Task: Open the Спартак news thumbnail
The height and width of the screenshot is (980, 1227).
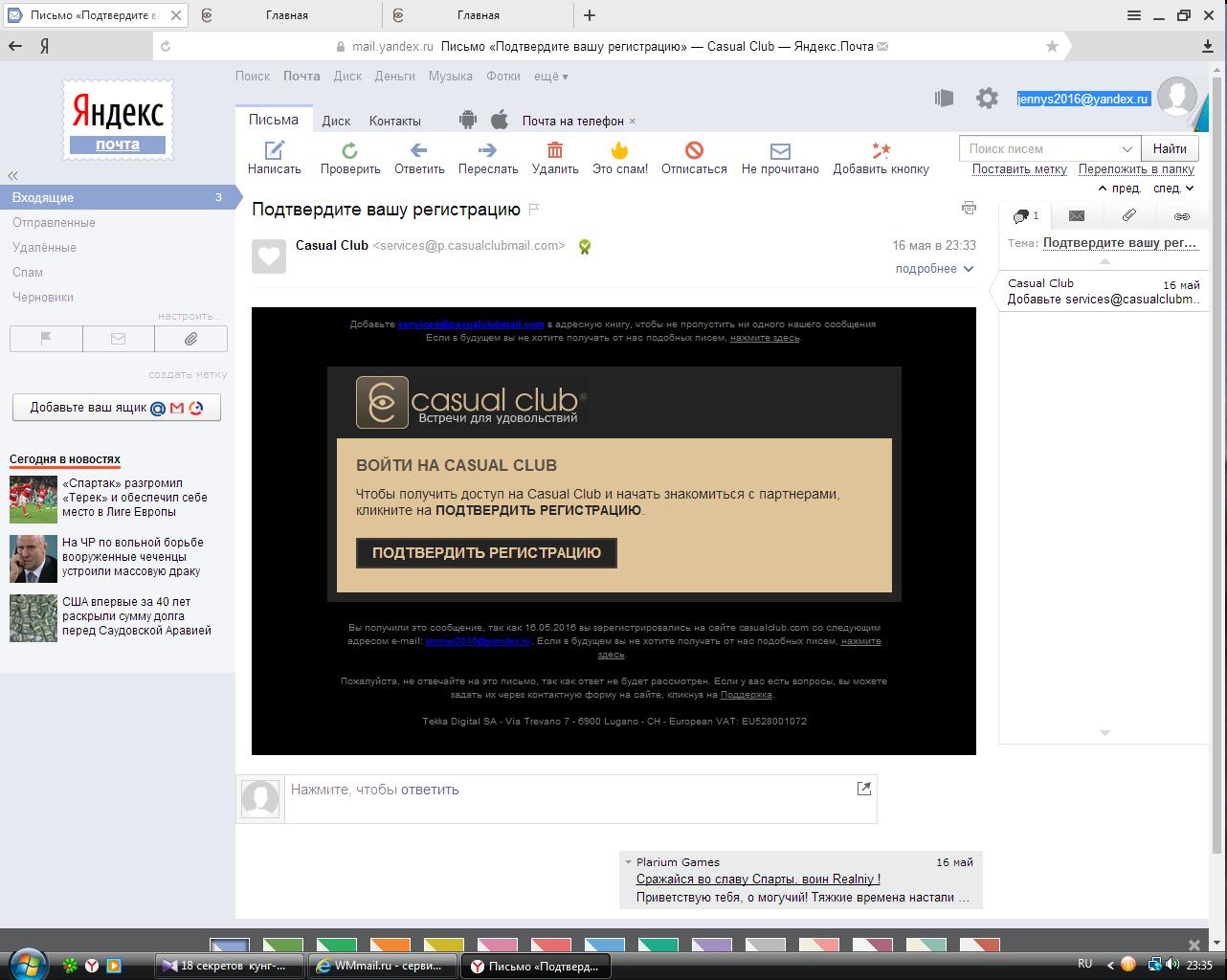Action: point(33,499)
